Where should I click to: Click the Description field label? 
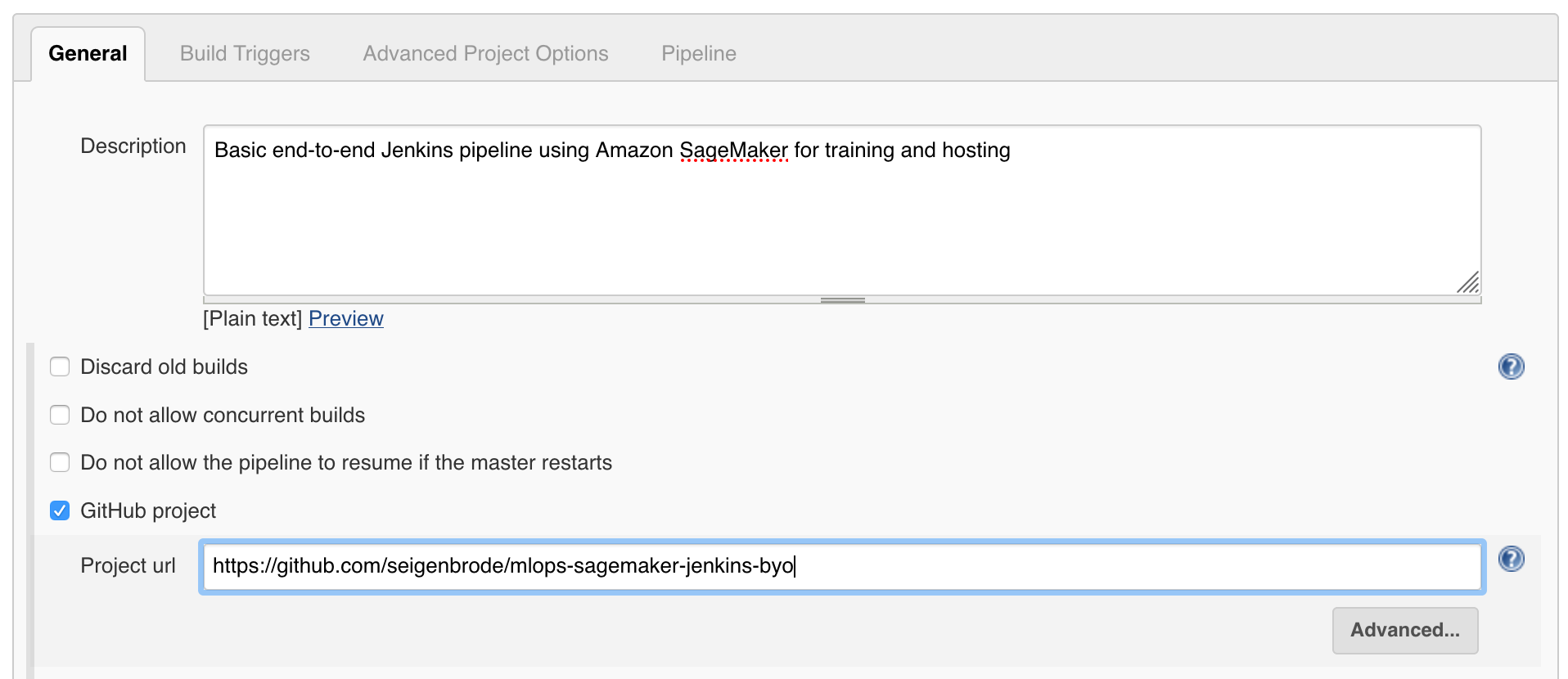point(133,146)
